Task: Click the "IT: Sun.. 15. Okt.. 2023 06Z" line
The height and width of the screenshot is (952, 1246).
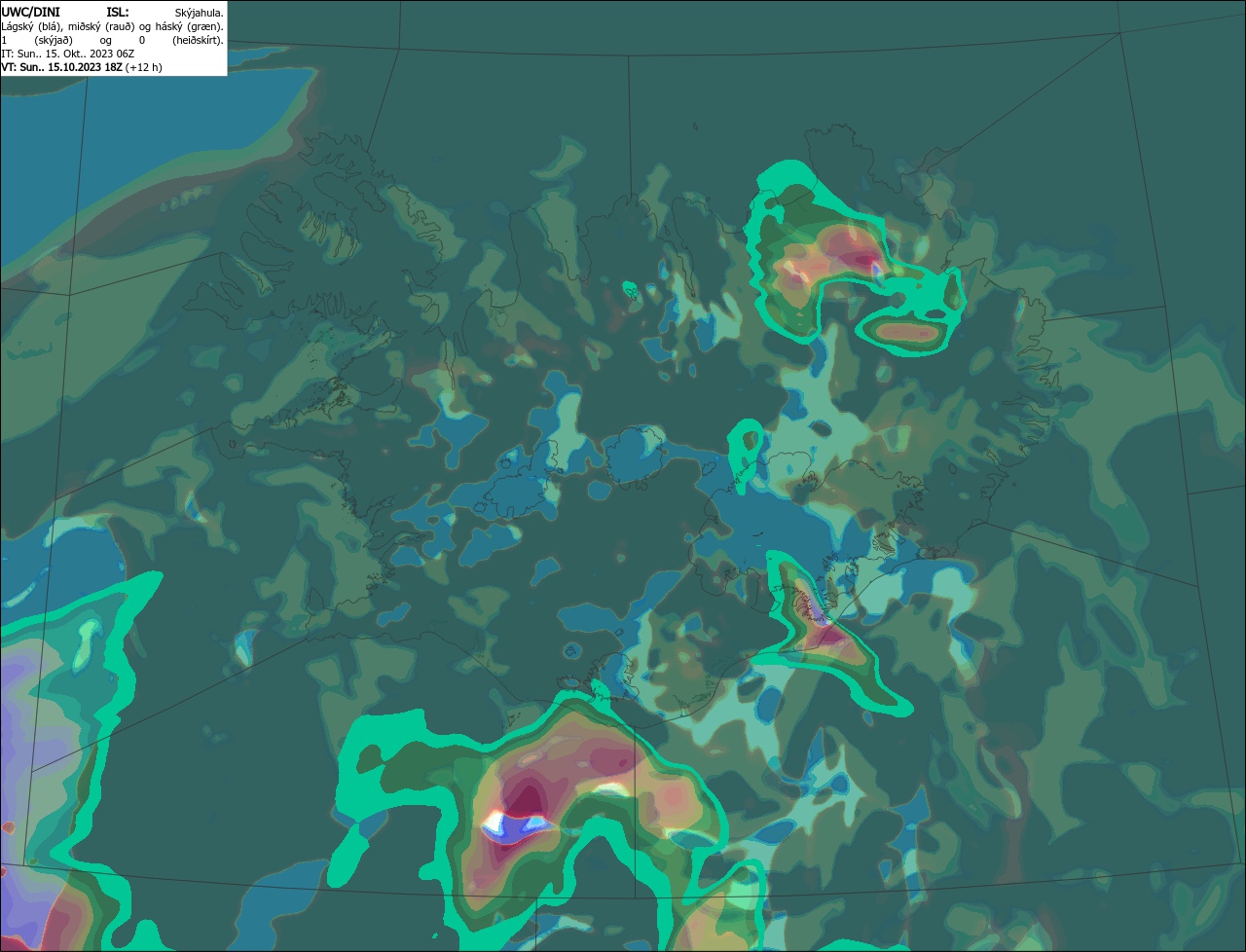Action: pos(67,54)
